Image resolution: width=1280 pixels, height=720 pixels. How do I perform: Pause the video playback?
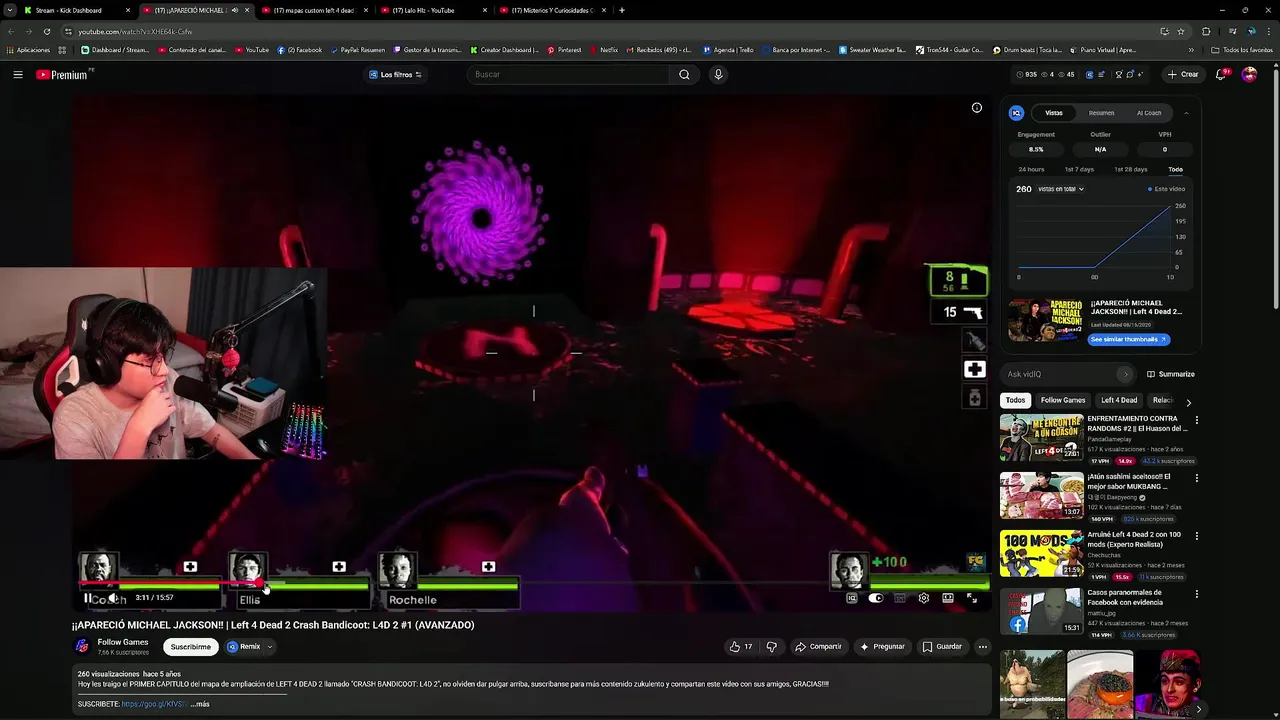(x=88, y=598)
